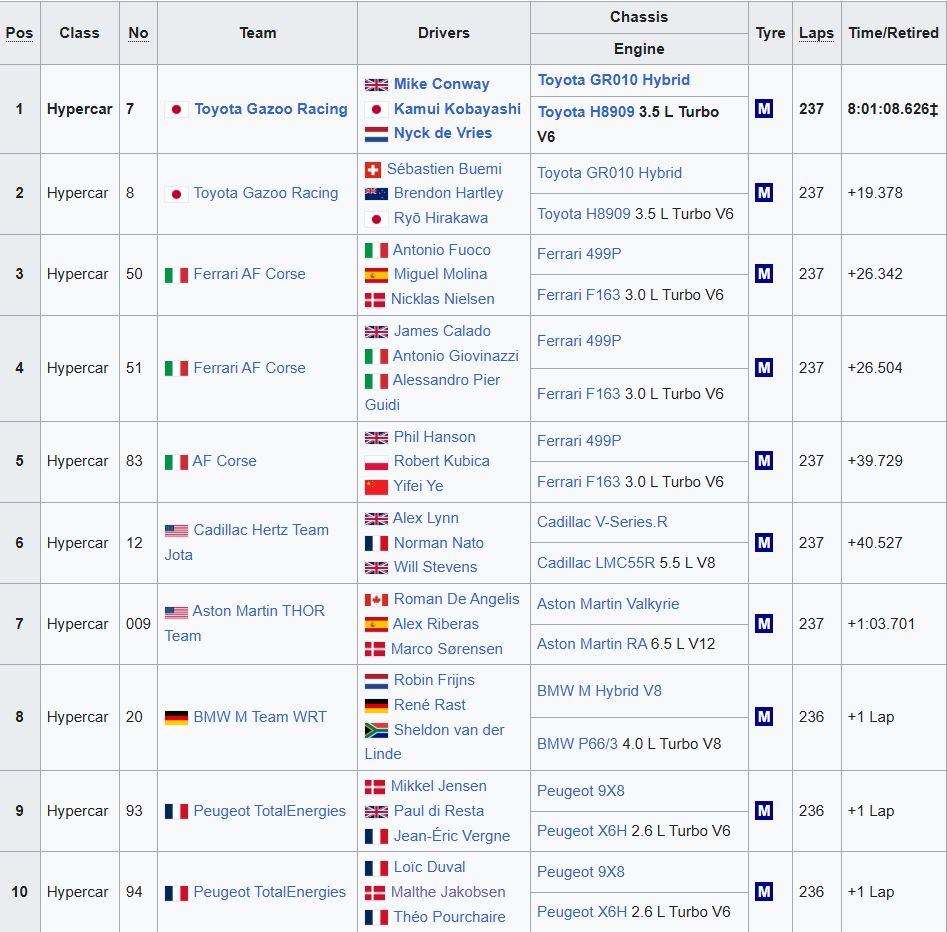This screenshot has width=947, height=932.
Task: Click South African flag by Sheldon van der Linde
Action: pyautogui.click(x=376, y=731)
